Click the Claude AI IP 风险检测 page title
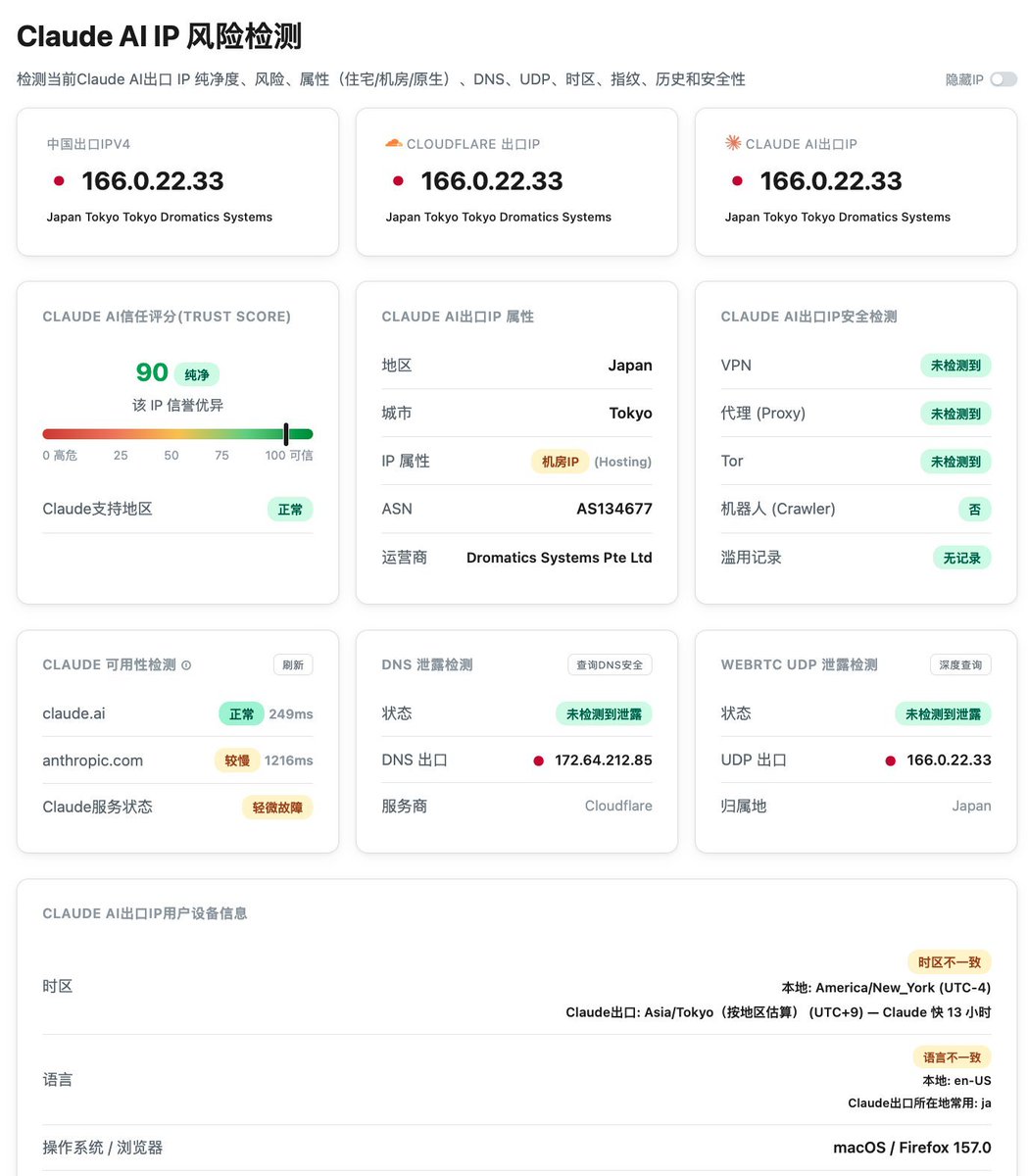Screen dimensions: 1028x1176 [160, 36]
